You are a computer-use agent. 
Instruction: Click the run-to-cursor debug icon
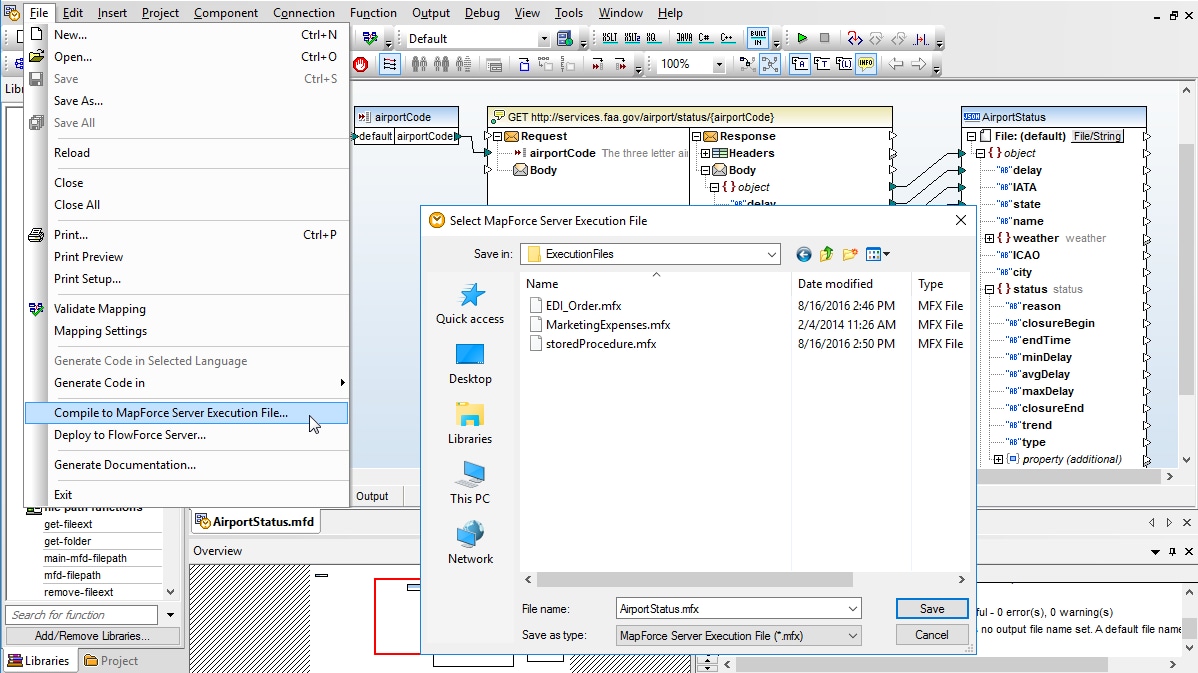pyautogui.click(x=922, y=38)
